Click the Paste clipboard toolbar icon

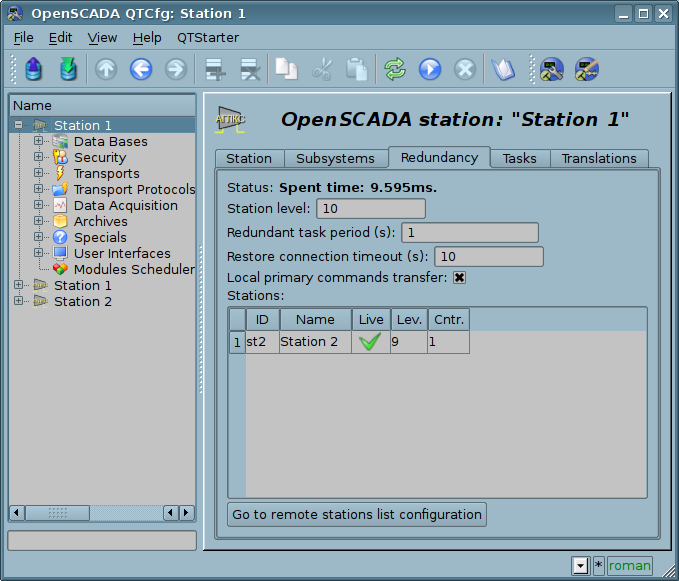pyautogui.click(x=357, y=69)
